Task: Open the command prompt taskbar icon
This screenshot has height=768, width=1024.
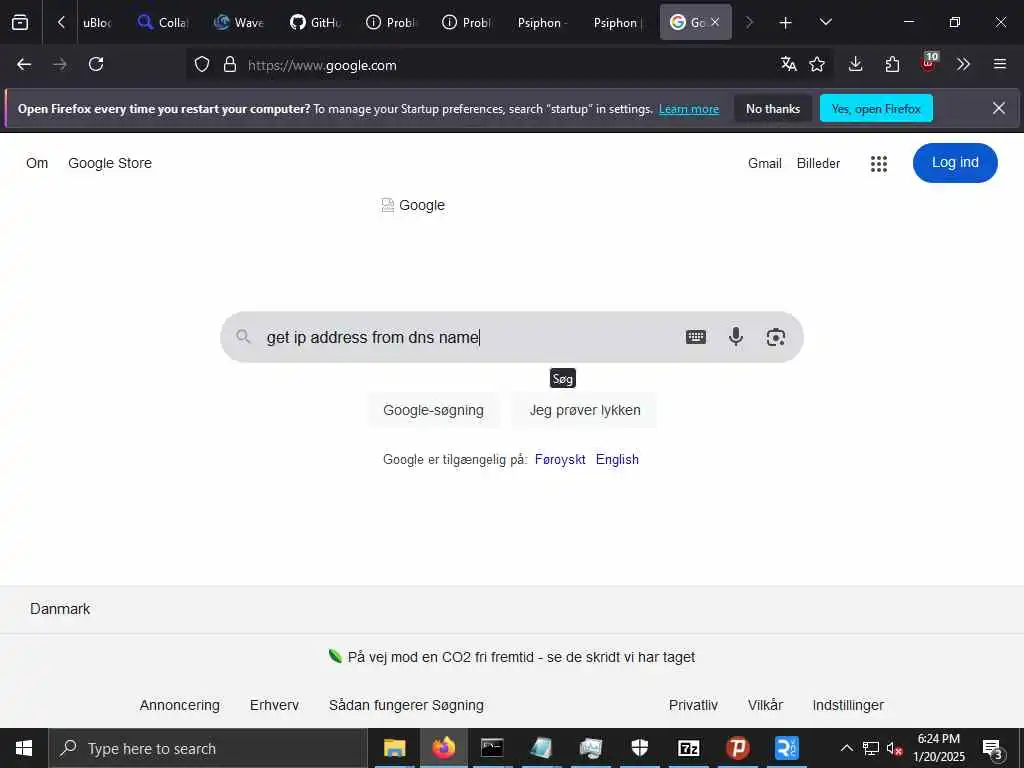Action: tap(492, 748)
